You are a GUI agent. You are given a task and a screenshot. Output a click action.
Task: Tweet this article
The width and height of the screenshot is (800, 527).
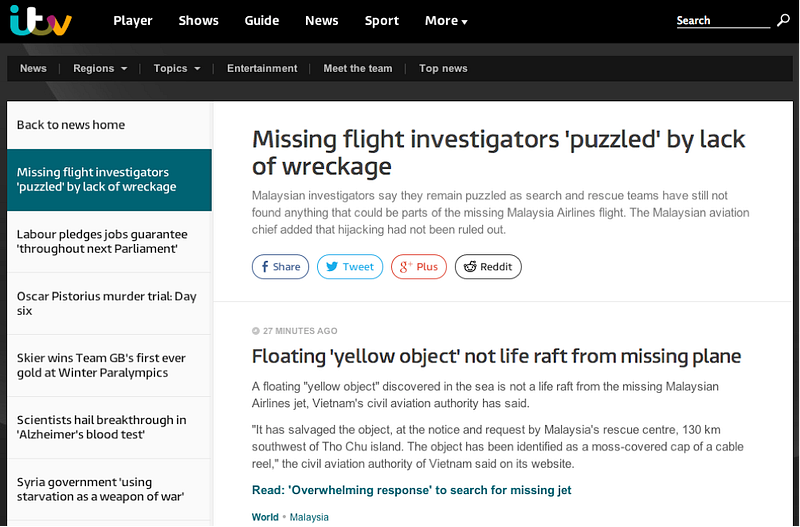[349, 267]
